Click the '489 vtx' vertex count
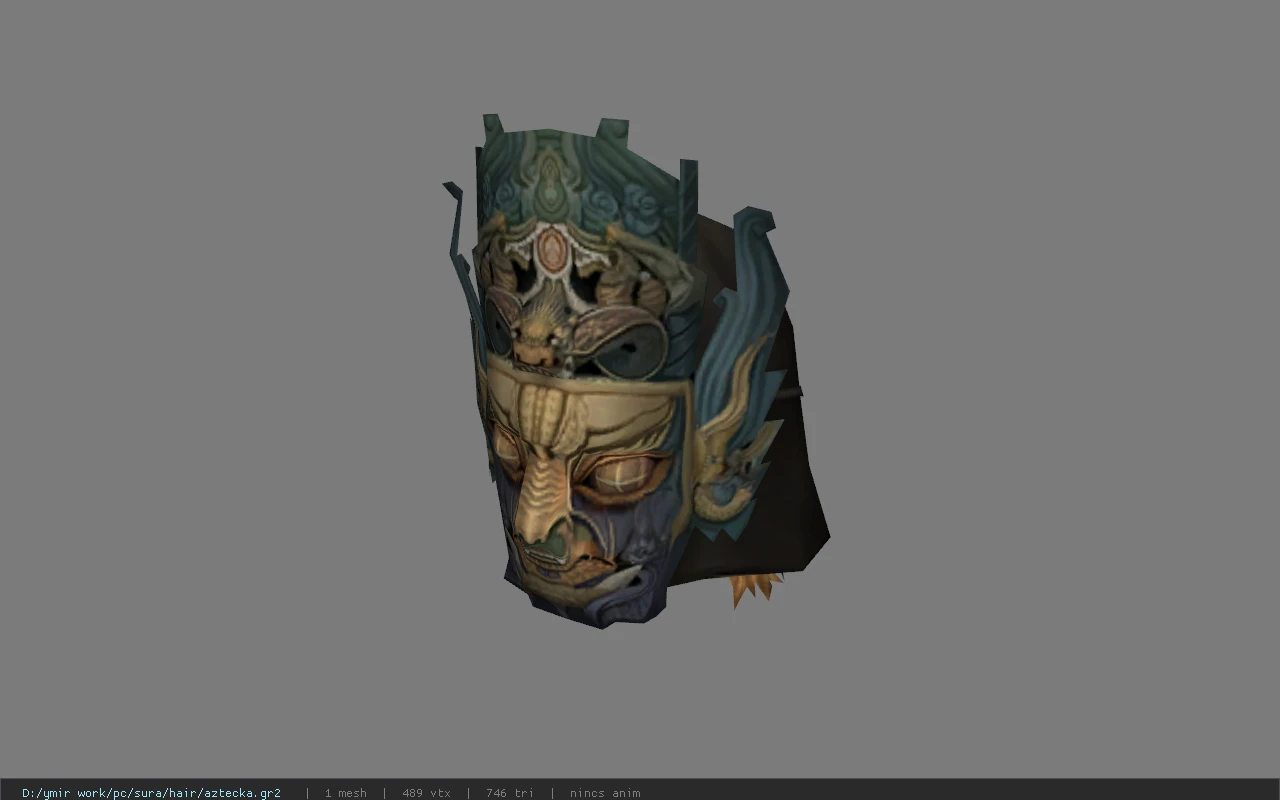 click(x=426, y=793)
